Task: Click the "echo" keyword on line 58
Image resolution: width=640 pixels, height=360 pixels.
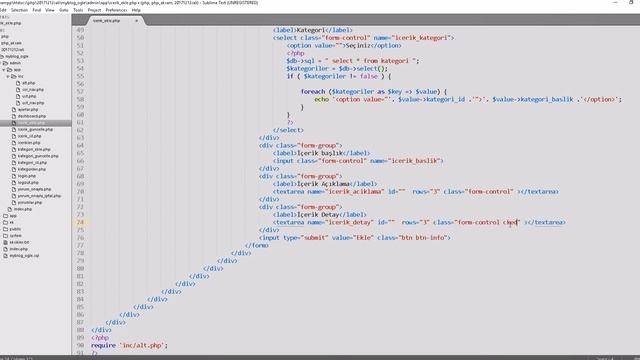Action: click(322, 99)
